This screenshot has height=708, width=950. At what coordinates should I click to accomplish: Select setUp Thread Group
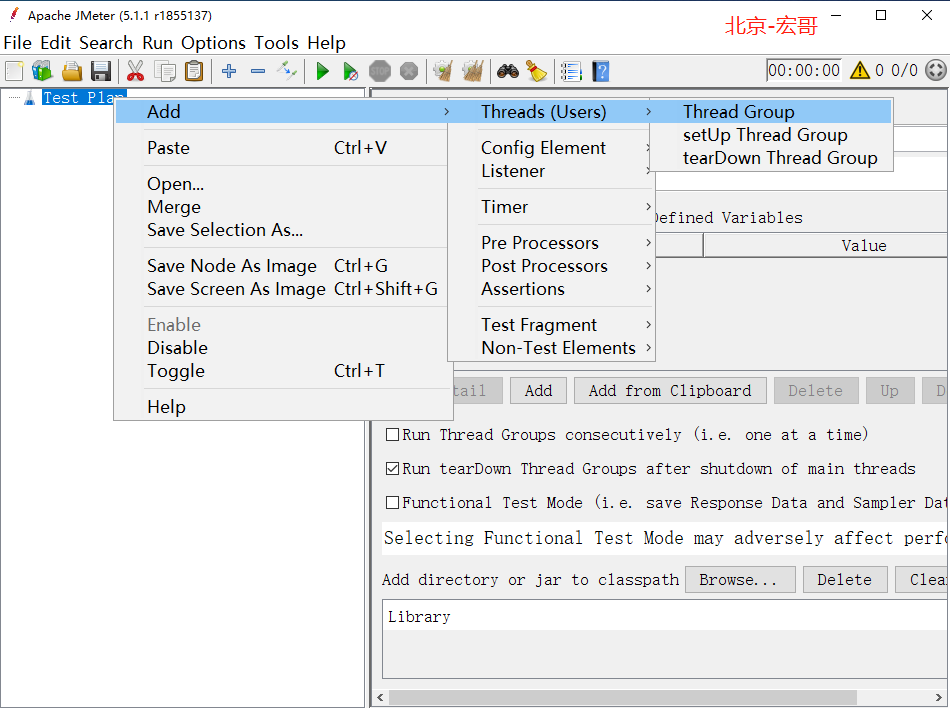click(771, 134)
